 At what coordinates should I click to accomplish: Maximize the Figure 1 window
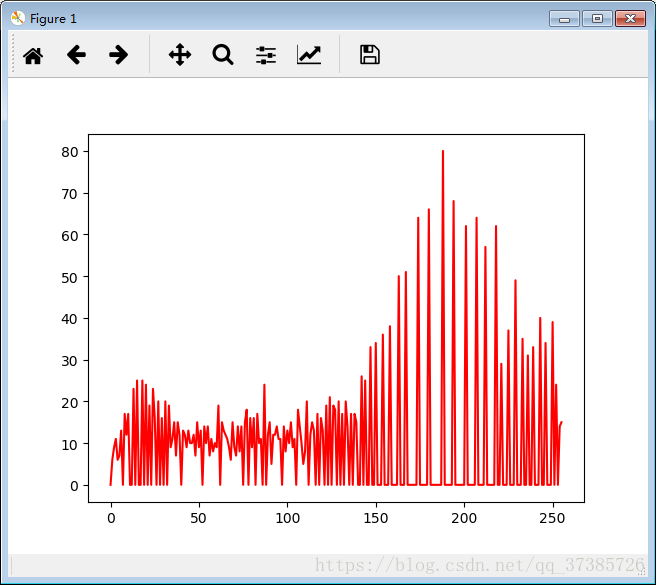(x=597, y=19)
